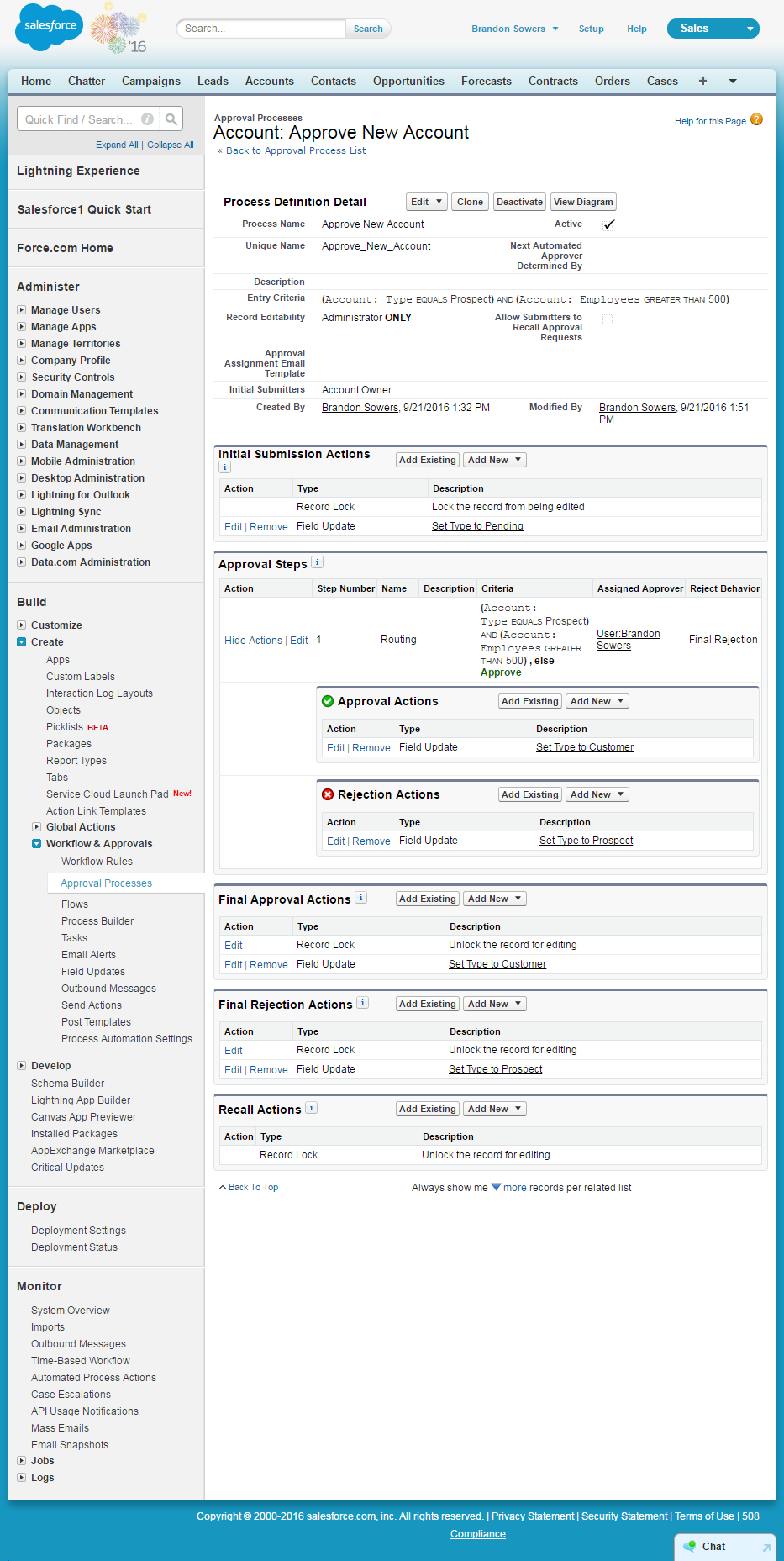This screenshot has width=784, height=1561.
Task: Click the header Search button
Action: click(x=368, y=29)
